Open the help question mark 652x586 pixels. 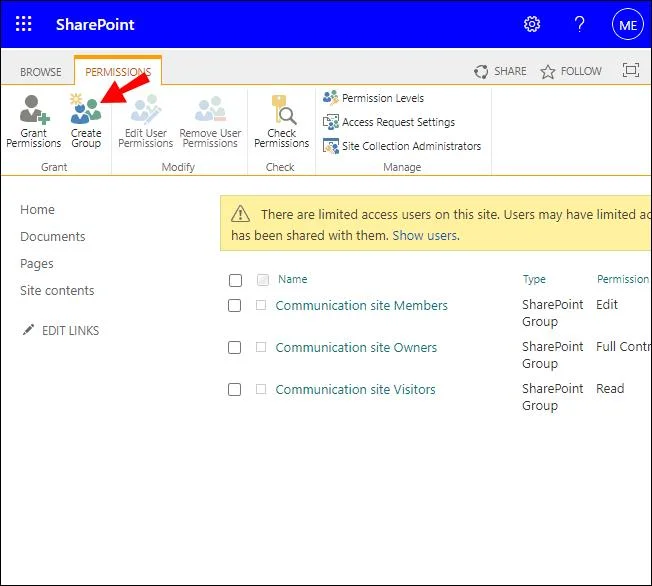[x=579, y=24]
